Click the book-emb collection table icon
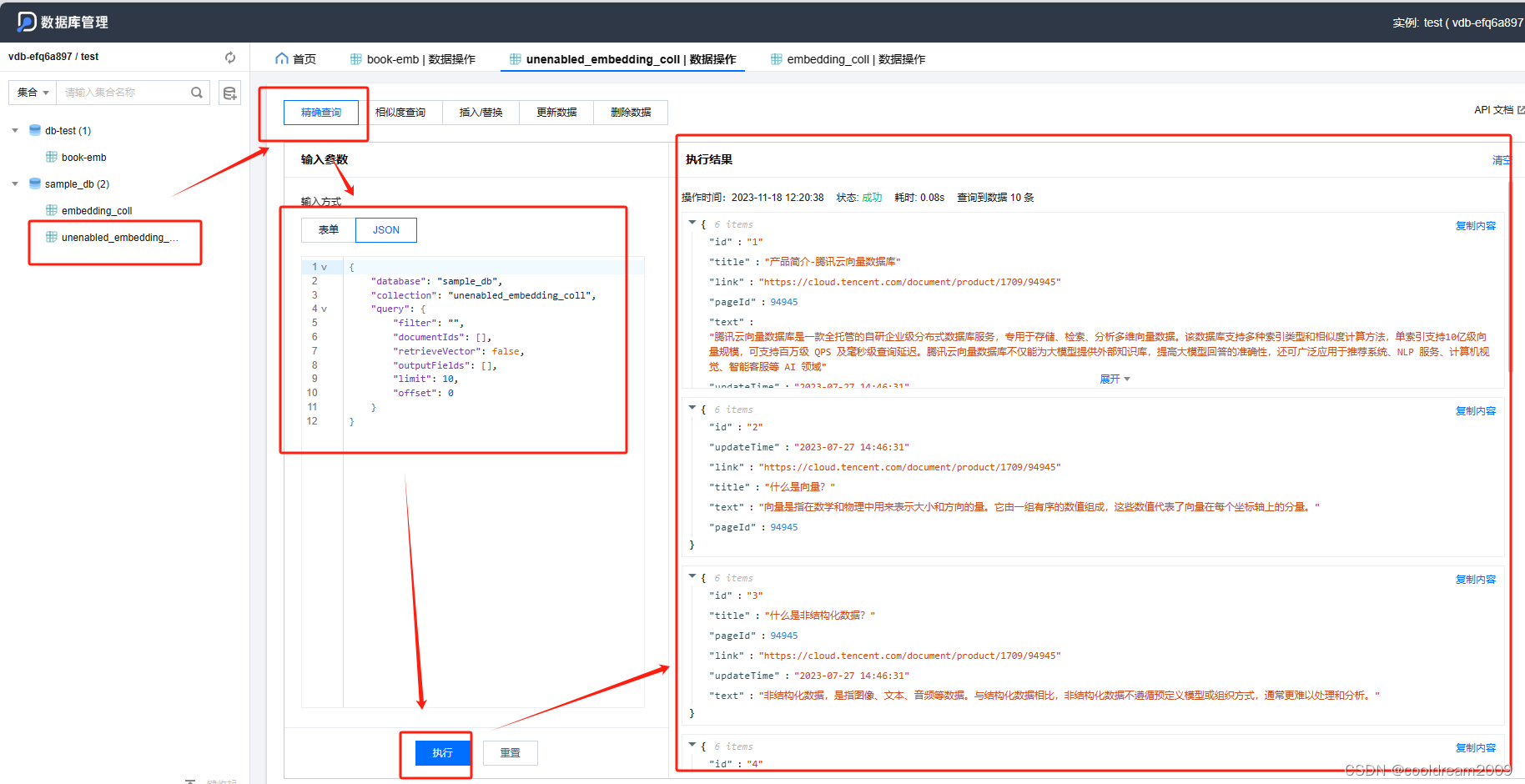Viewport: 1525px width, 784px height. pos(52,157)
